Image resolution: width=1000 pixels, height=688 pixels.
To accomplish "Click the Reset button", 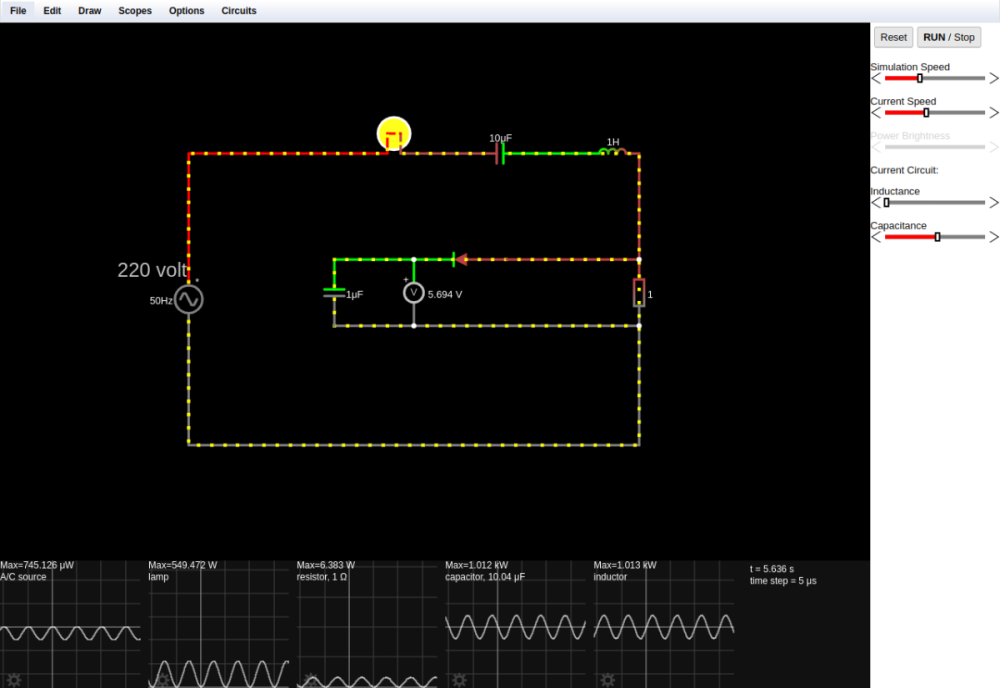I will tap(893, 37).
